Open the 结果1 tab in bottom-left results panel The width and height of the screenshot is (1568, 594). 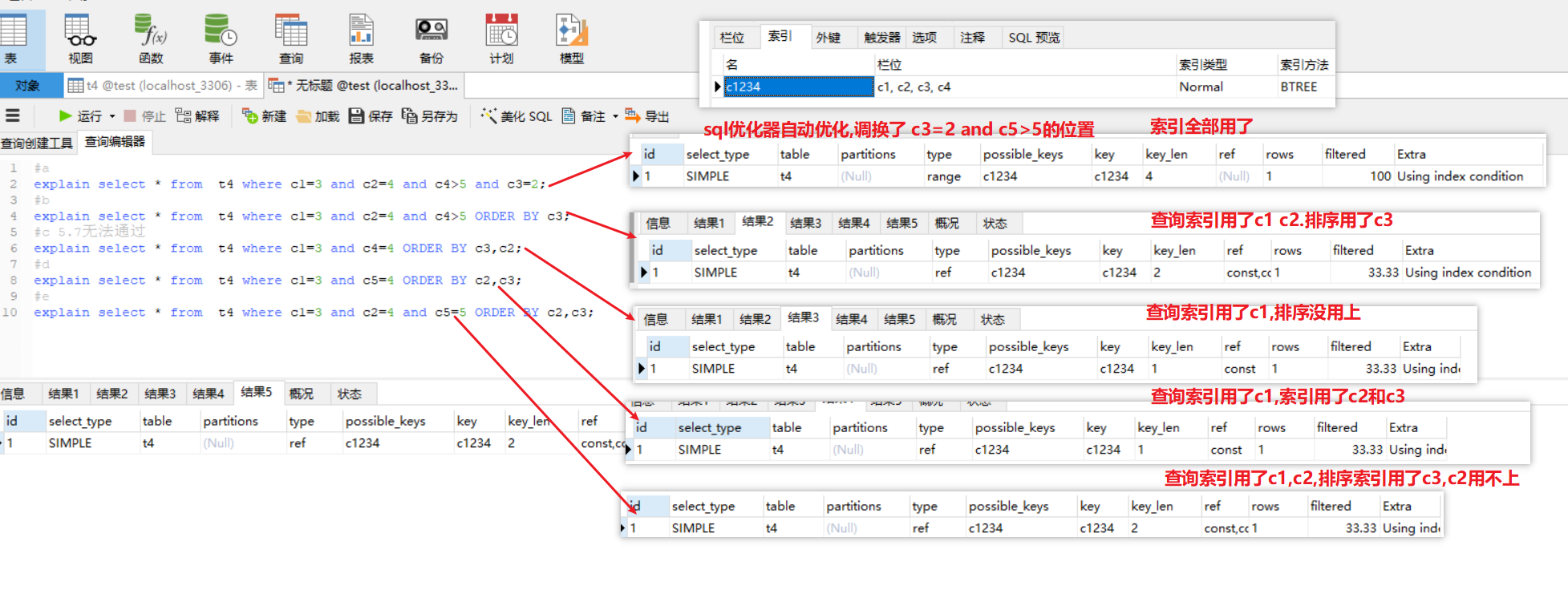(x=63, y=394)
